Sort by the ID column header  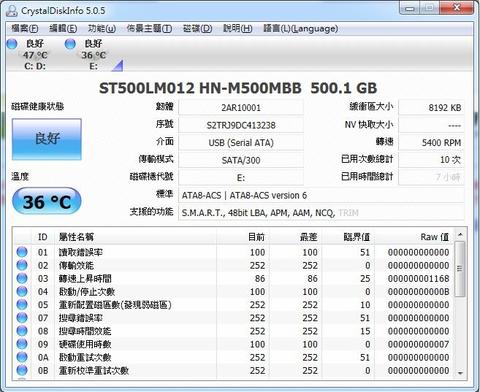[43, 237]
